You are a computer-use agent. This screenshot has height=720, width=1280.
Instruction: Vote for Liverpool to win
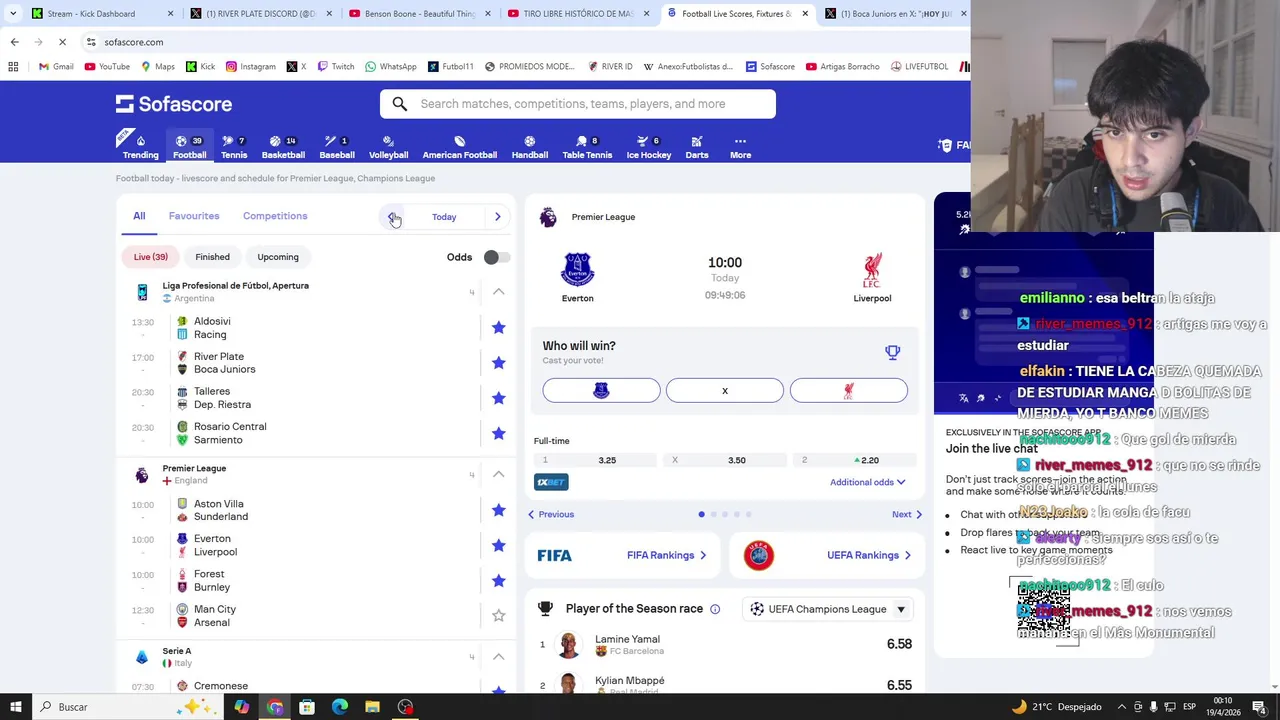[x=849, y=391]
